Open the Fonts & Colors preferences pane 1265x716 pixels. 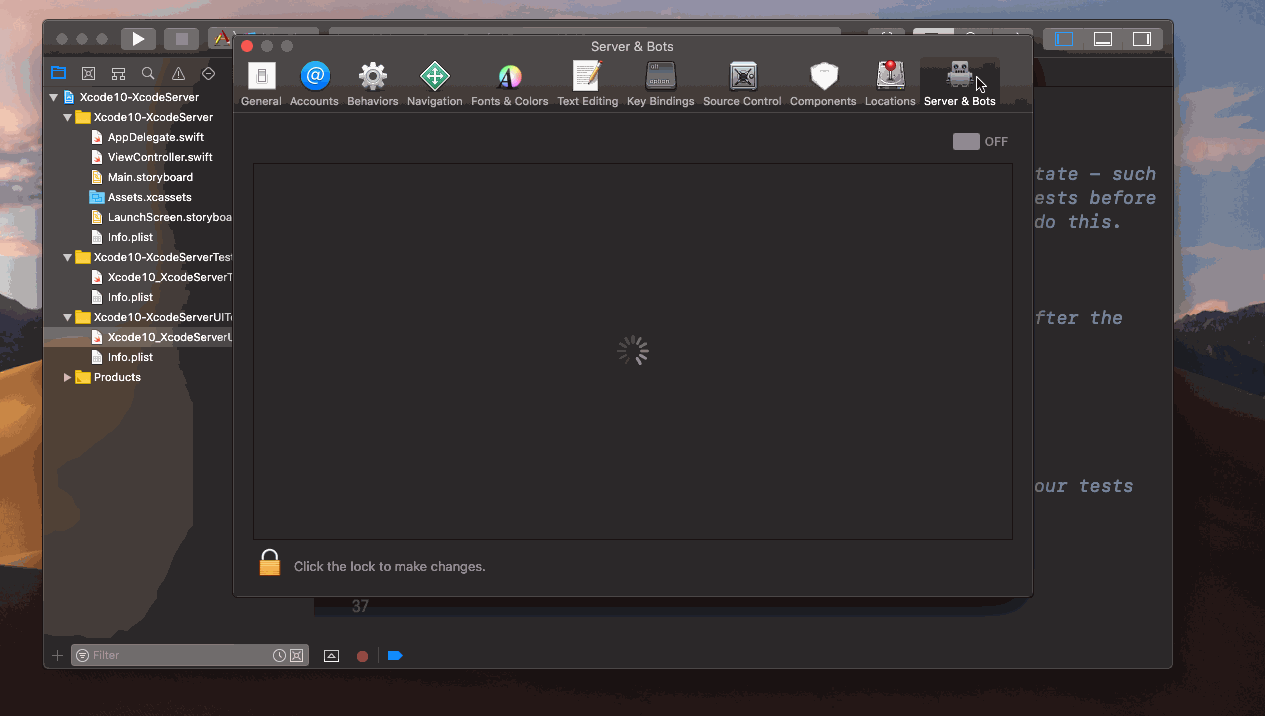tap(510, 84)
